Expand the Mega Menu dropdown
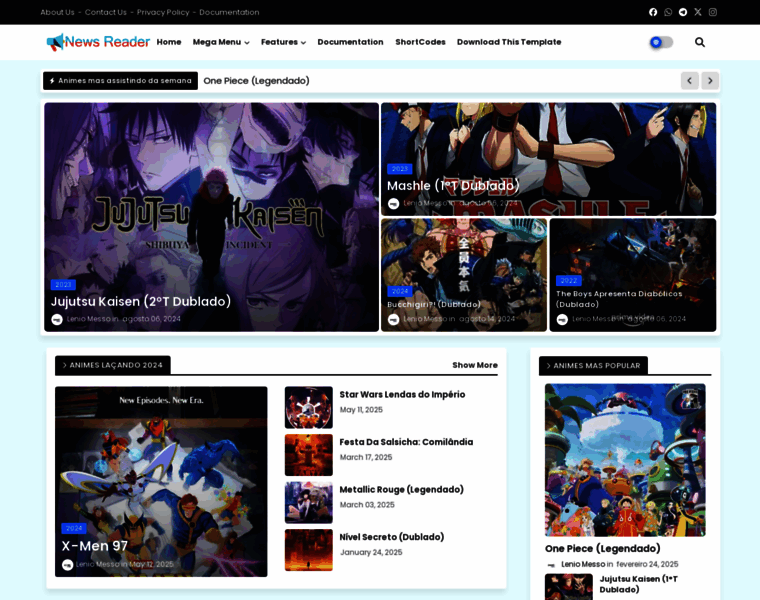 [x=221, y=42]
